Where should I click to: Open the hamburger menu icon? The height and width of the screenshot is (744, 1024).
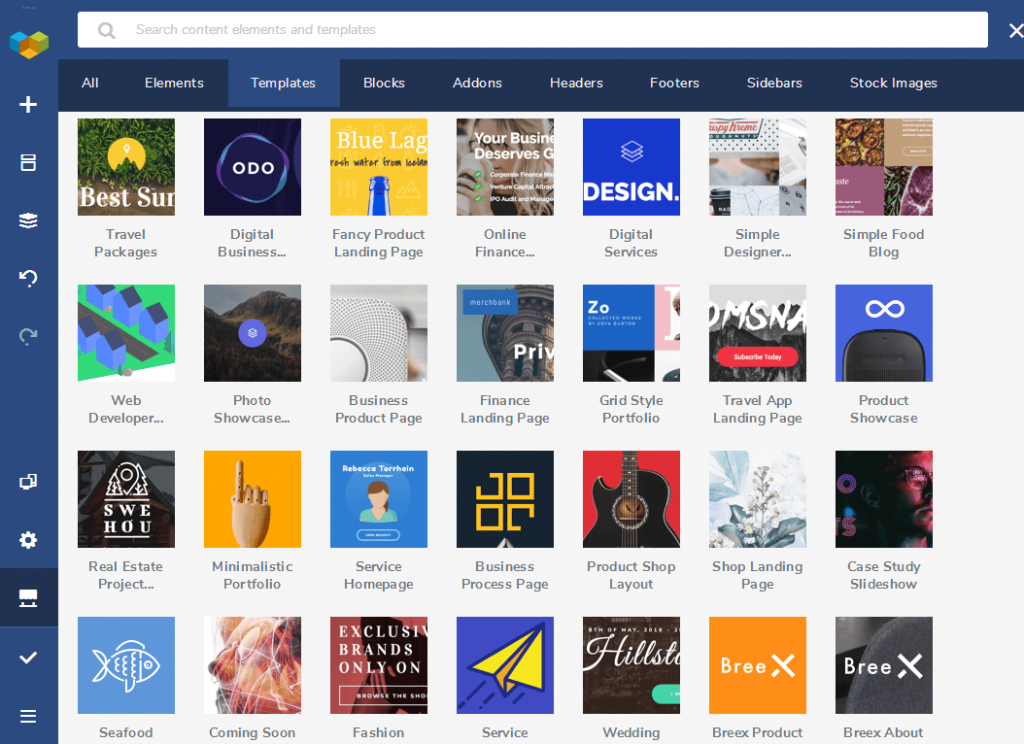(28, 716)
